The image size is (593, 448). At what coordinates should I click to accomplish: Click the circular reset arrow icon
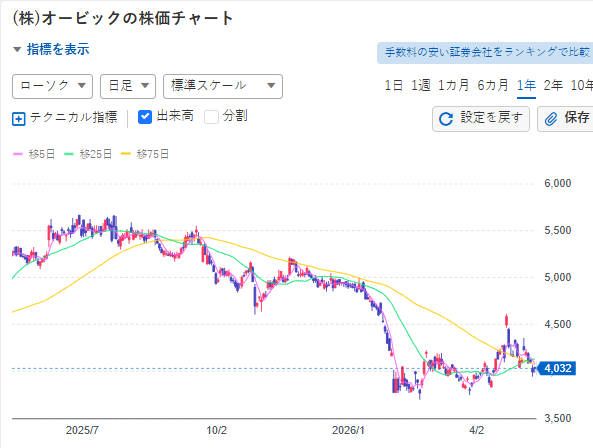coord(446,119)
